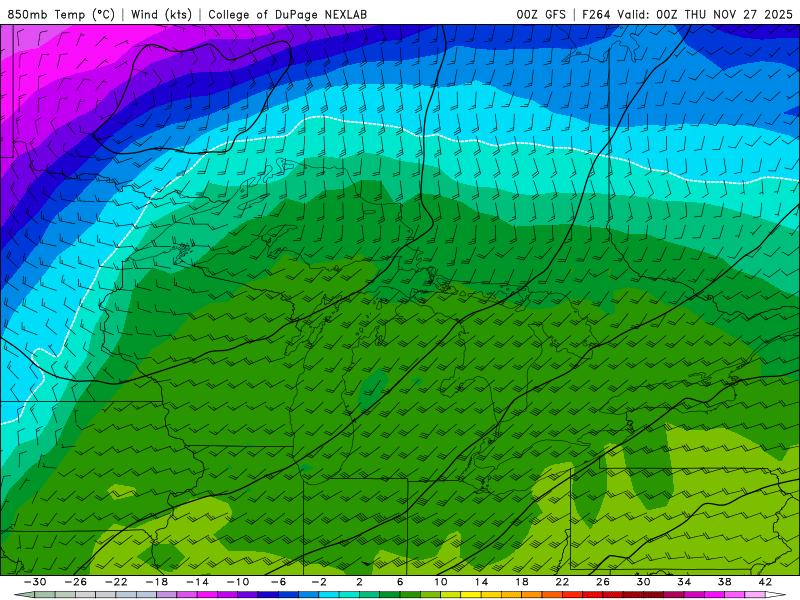Click the '850mb Temp (°C)' title text
The height and width of the screenshot is (600, 800).
[61, 15]
